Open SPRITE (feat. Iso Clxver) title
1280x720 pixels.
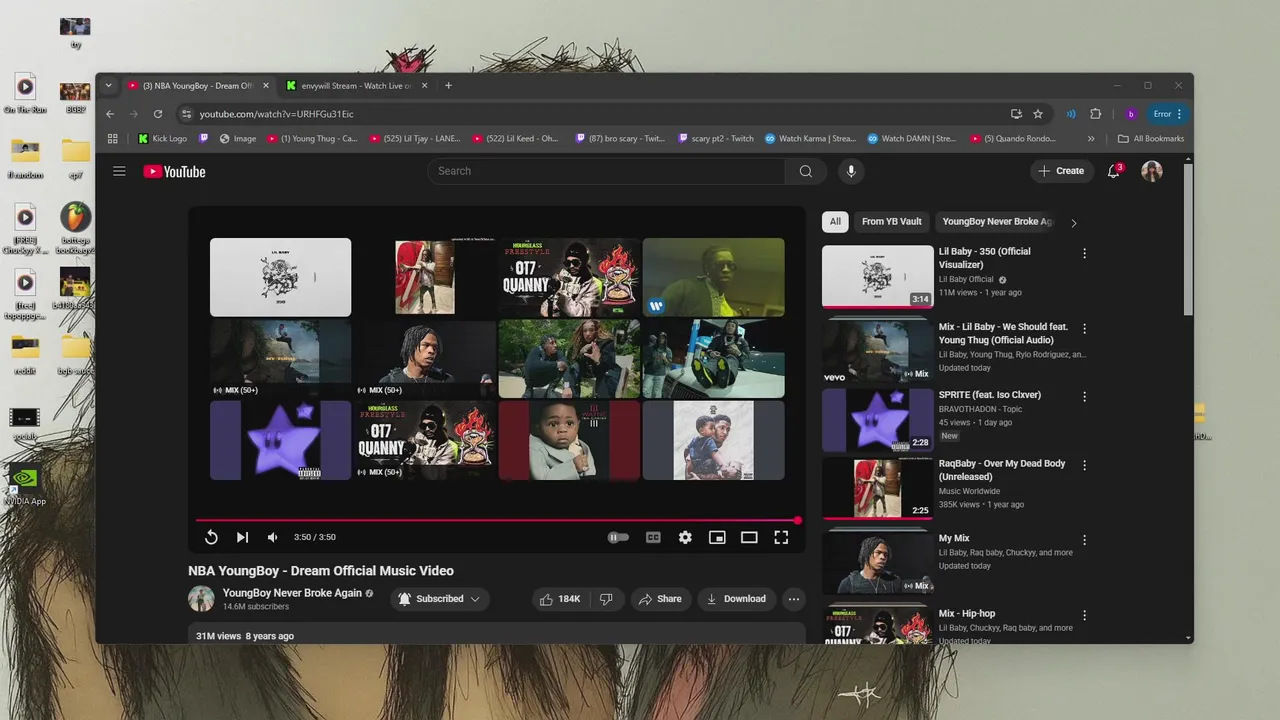(x=990, y=395)
